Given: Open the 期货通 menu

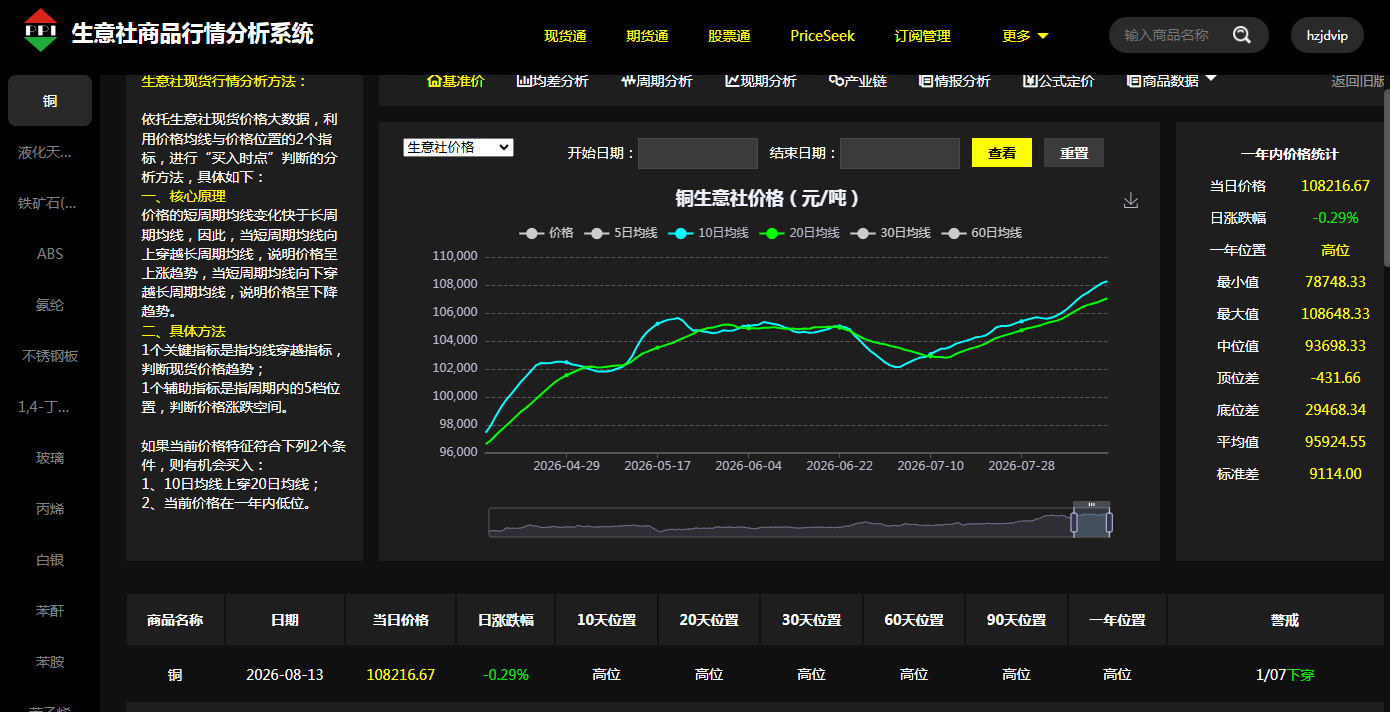Looking at the screenshot, I should pyautogui.click(x=647, y=36).
